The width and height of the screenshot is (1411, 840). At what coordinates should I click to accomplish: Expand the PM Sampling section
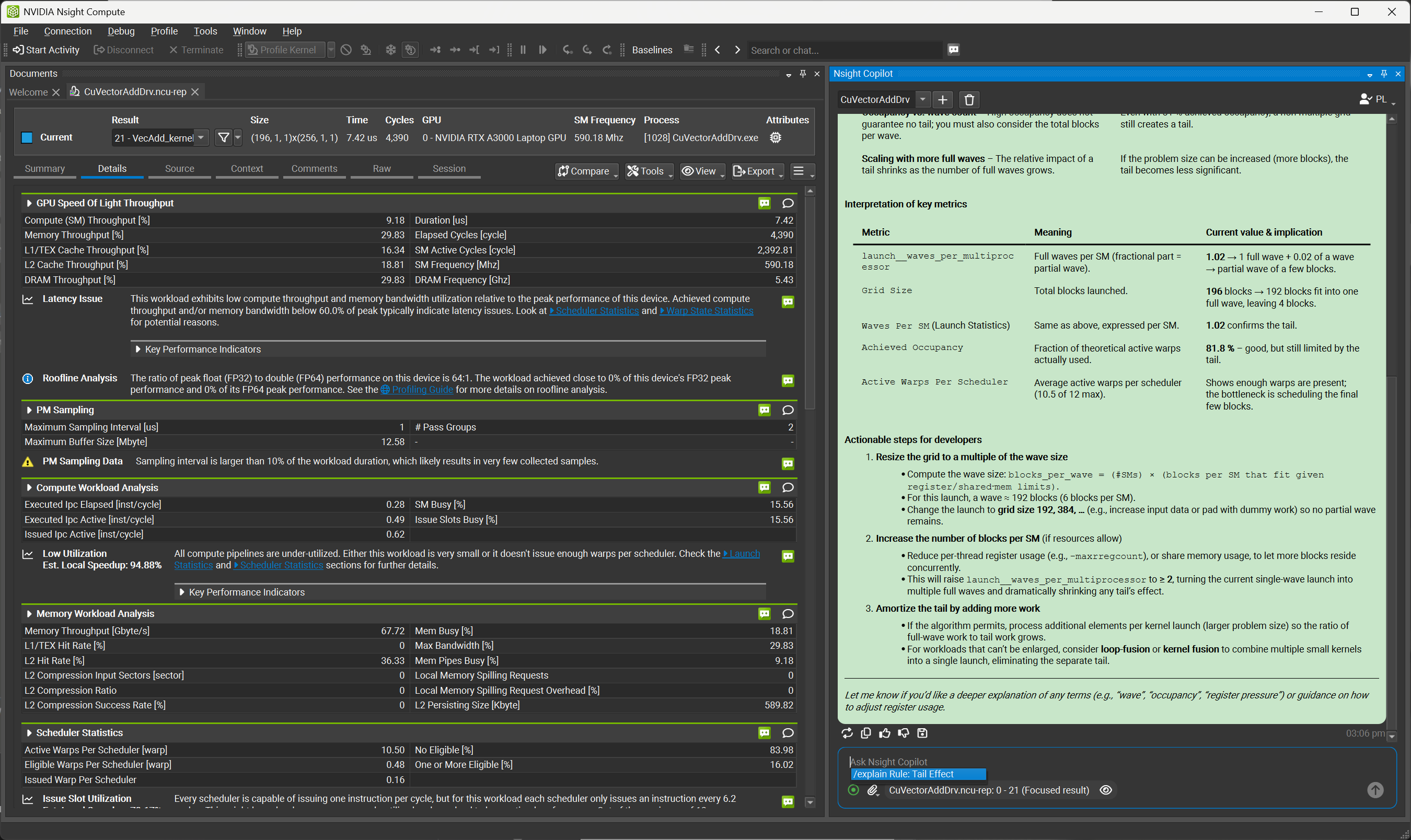pos(29,411)
